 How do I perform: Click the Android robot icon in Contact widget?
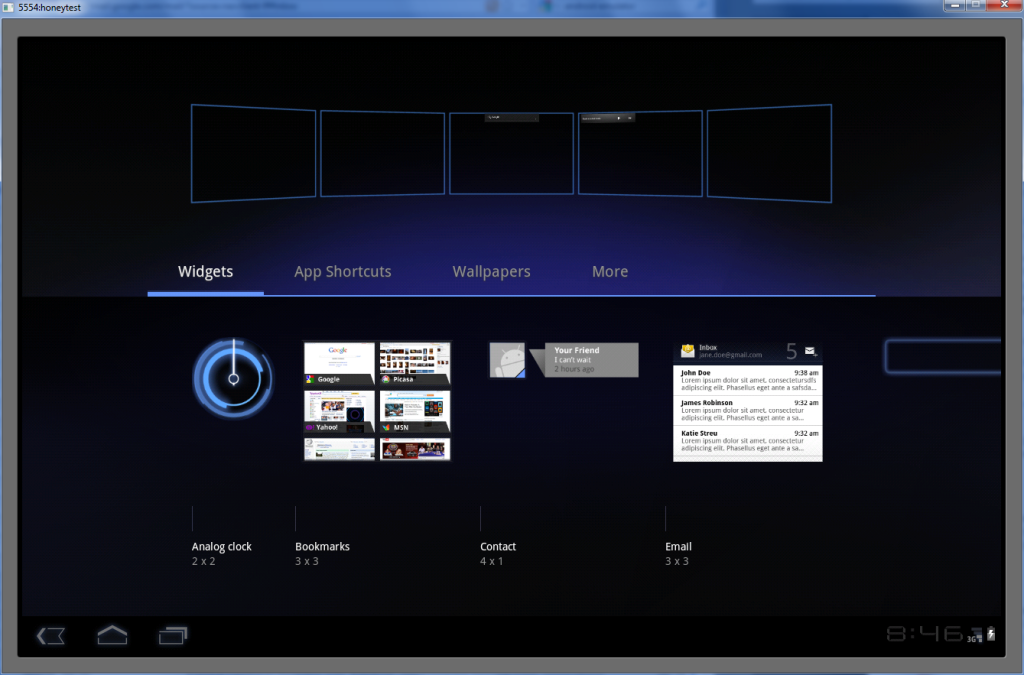(x=507, y=360)
